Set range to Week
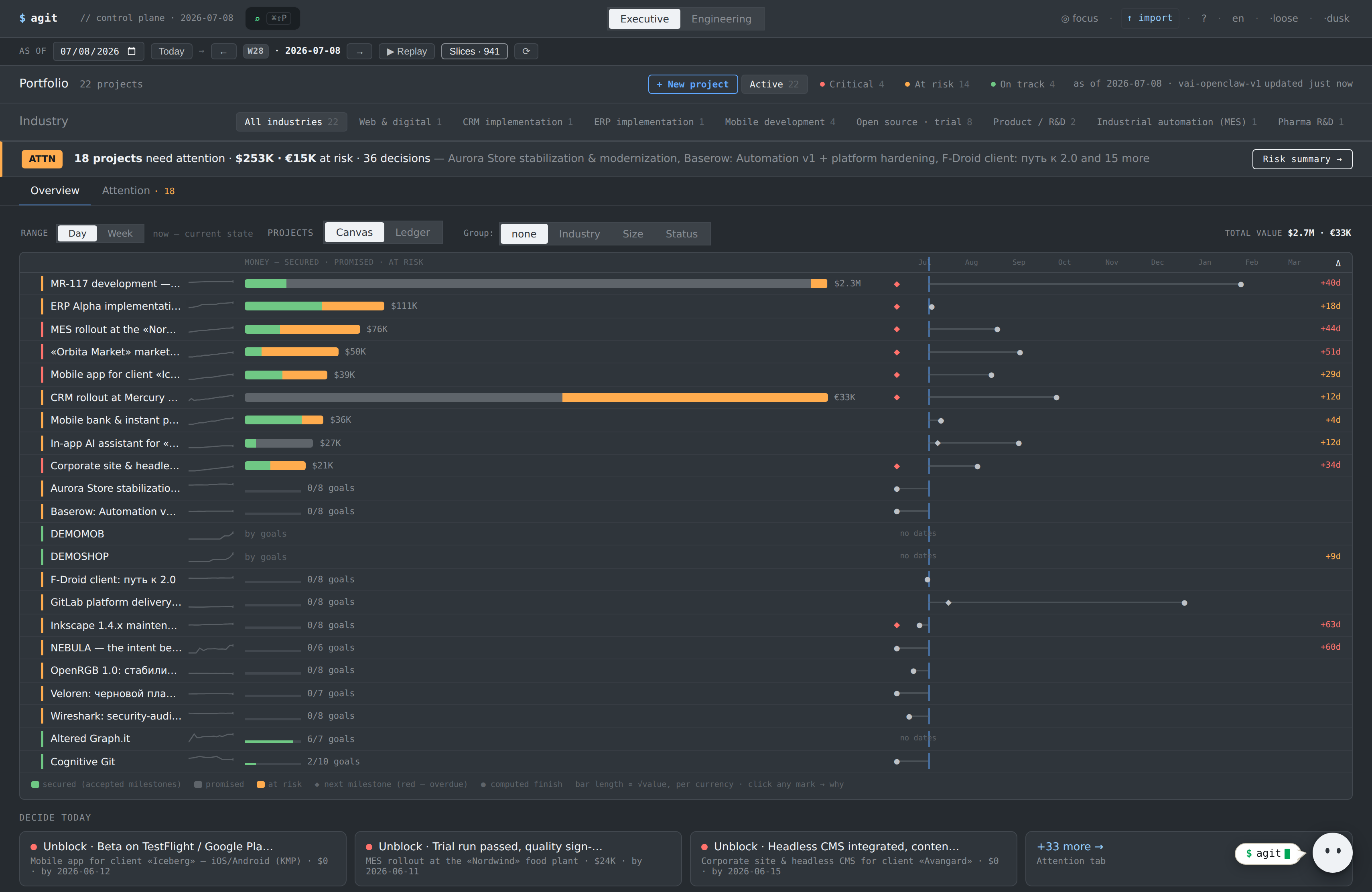 (x=120, y=233)
